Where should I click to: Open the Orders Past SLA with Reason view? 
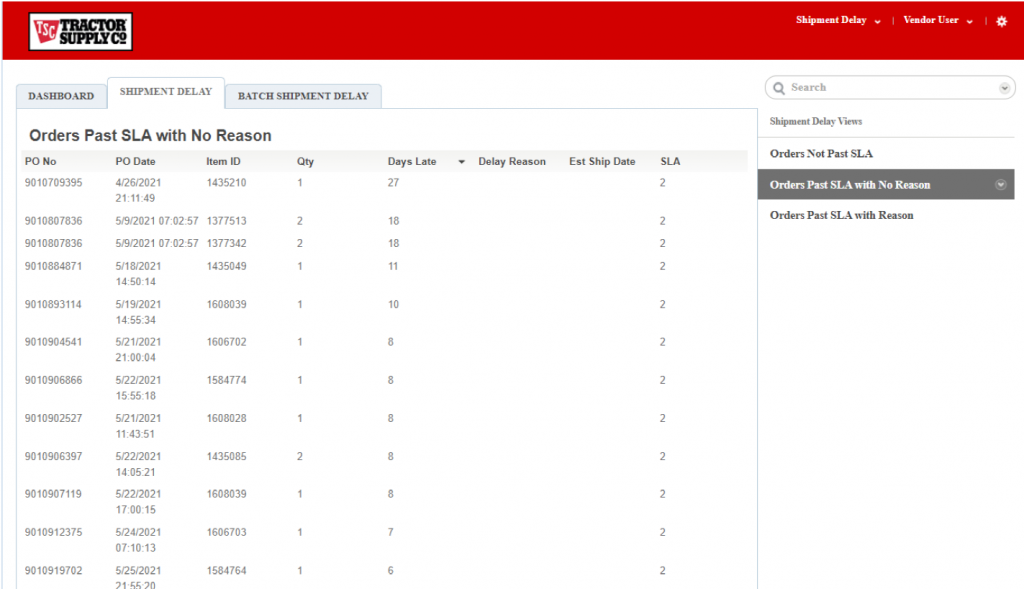(x=841, y=215)
